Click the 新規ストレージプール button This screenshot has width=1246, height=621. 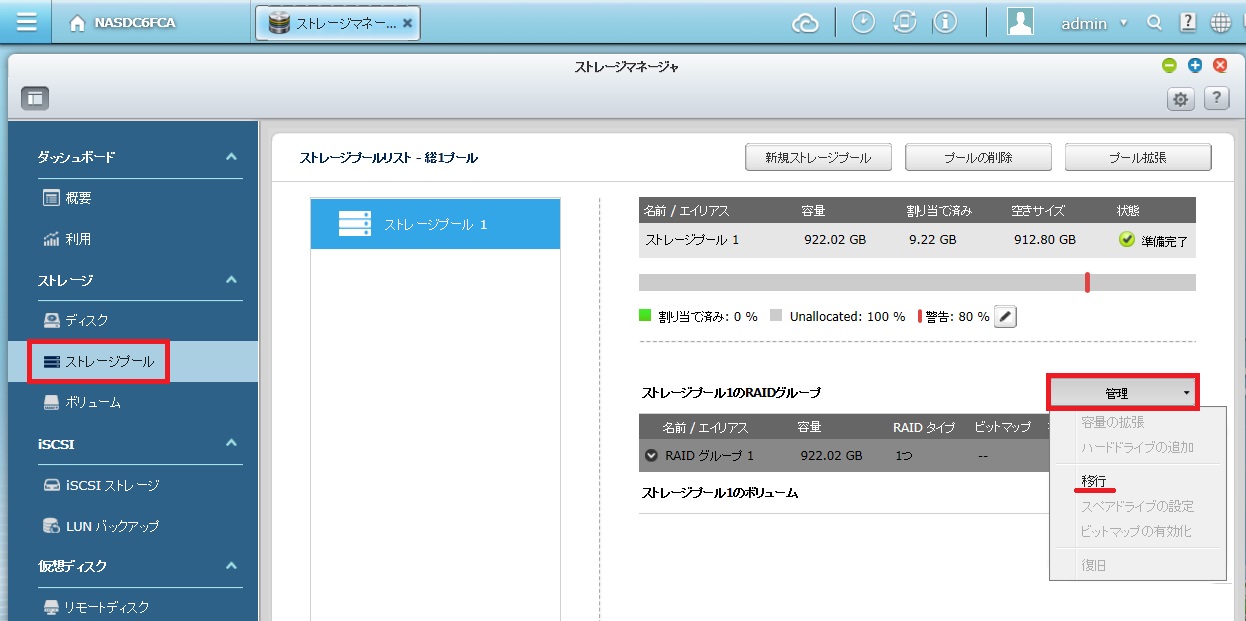(817, 158)
